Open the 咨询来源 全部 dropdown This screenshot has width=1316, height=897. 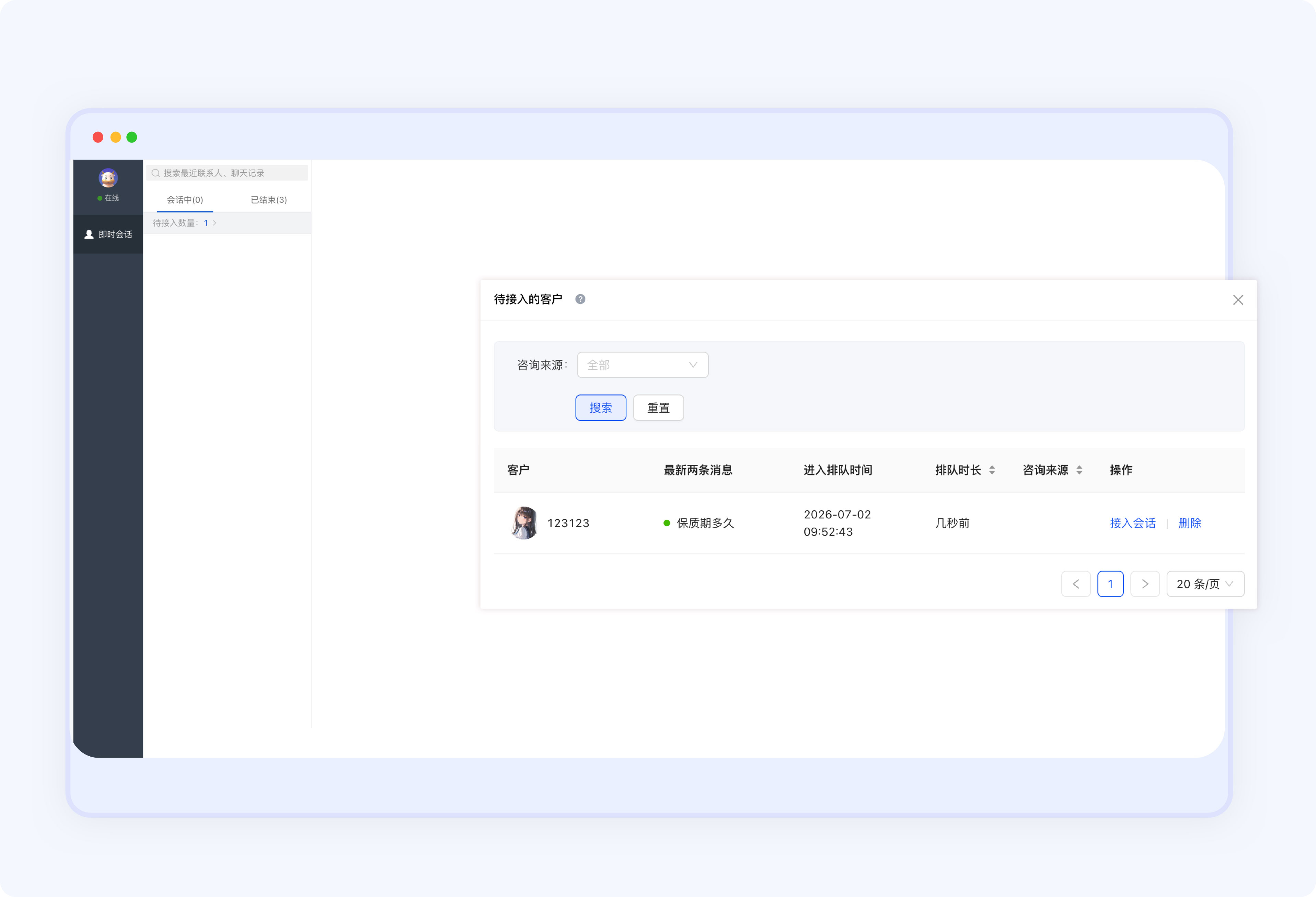pos(643,365)
